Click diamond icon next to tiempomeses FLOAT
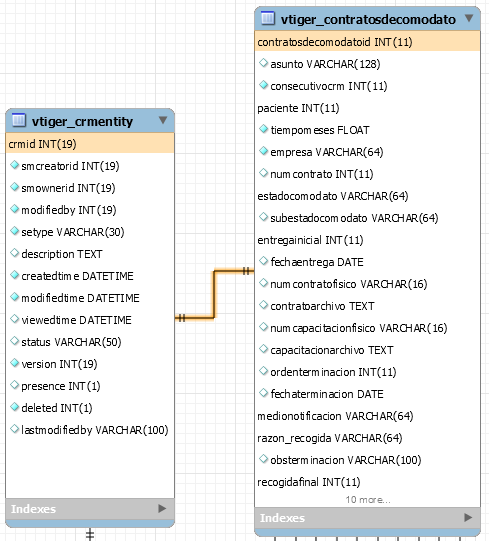The height and width of the screenshot is (541, 489). 263,129
